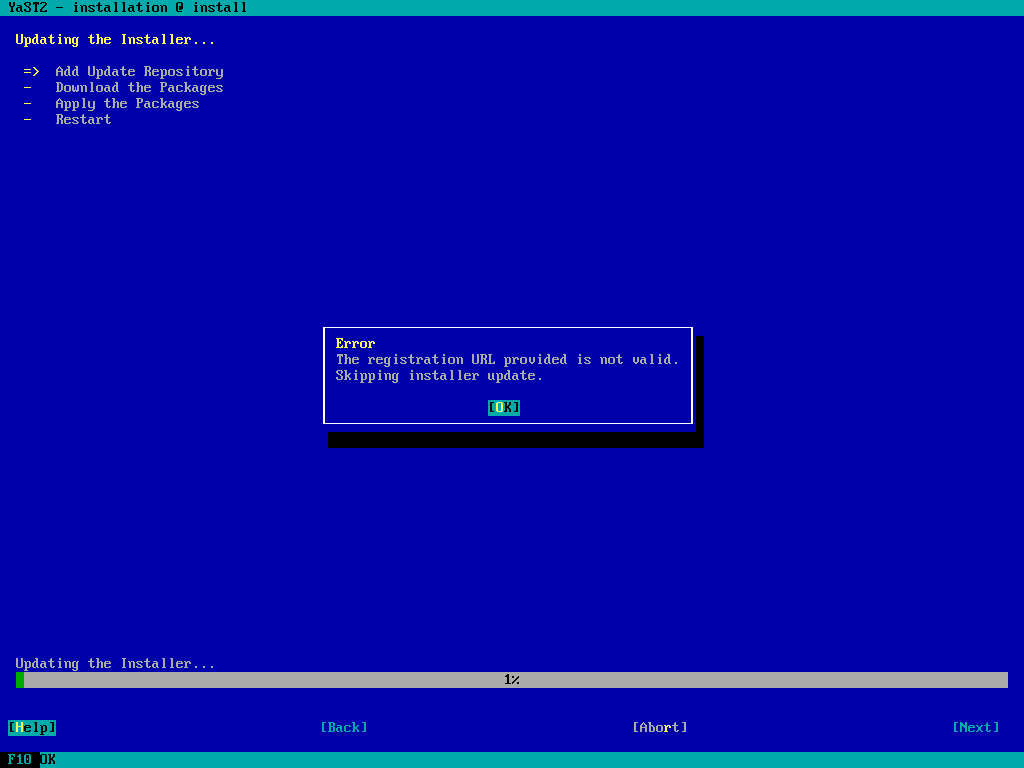
Task: Click the F10 key label in the bottom bar
Action: [x=20, y=760]
